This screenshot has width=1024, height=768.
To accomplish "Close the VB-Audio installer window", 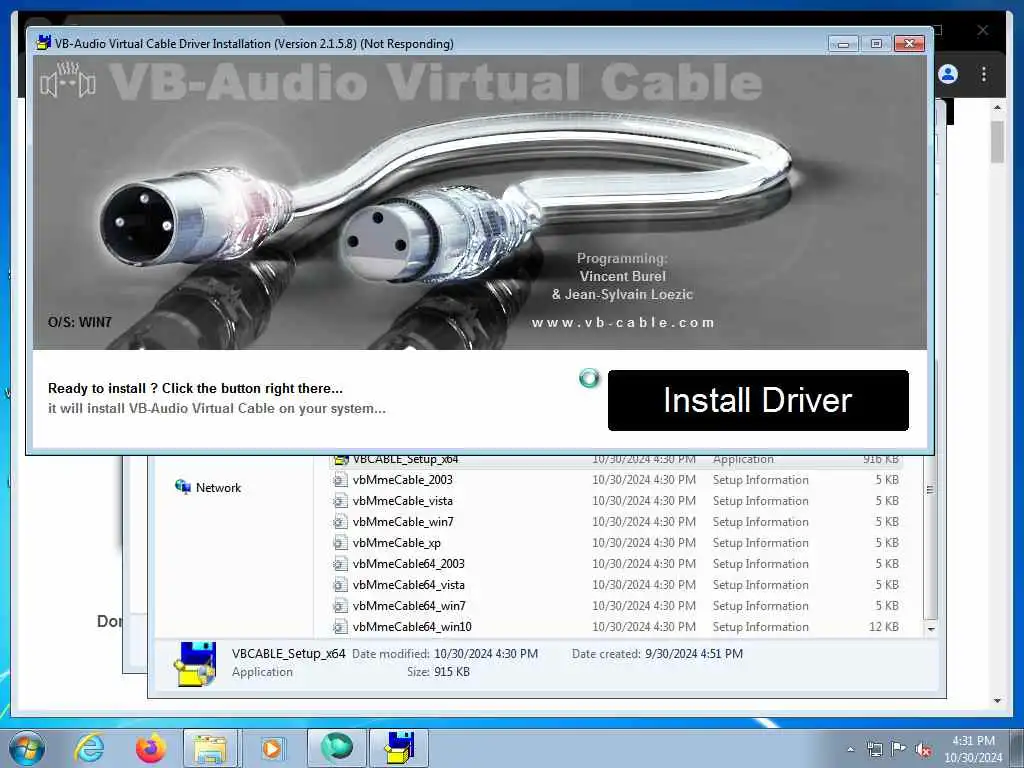I will click(909, 44).
